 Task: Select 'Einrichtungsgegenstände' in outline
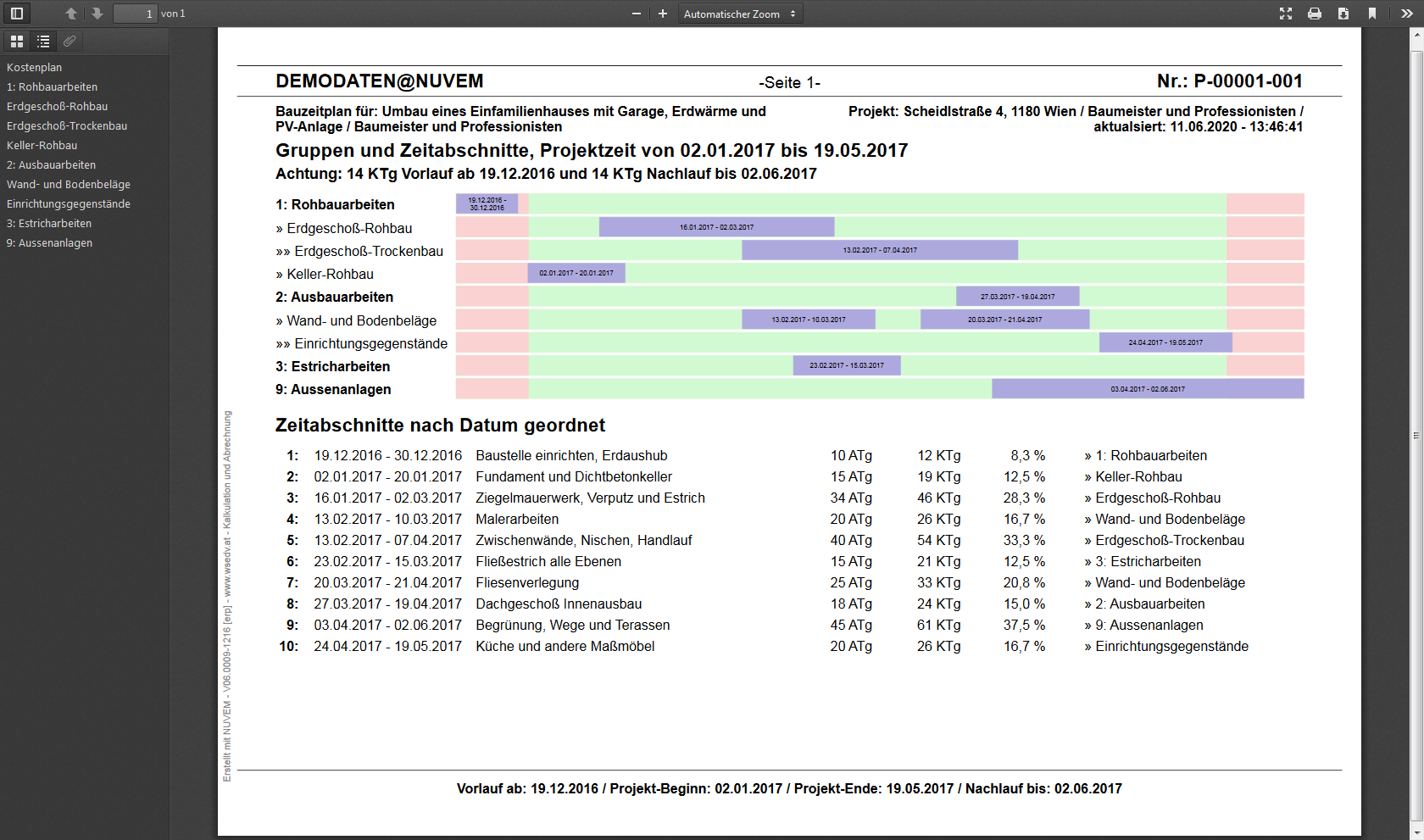69,204
